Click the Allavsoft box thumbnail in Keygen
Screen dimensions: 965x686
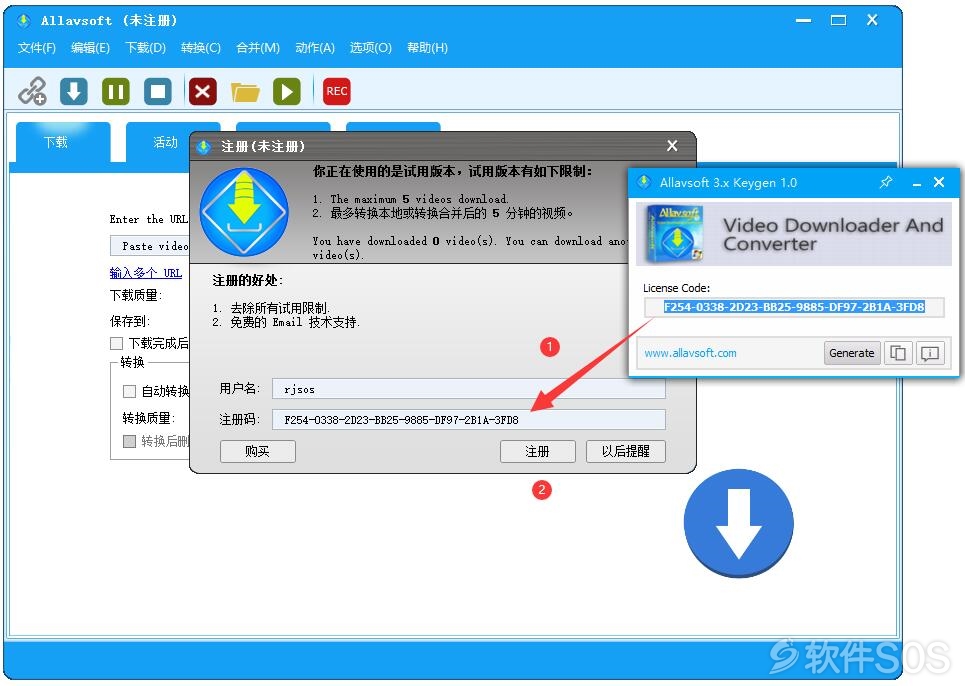(x=675, y=233)
